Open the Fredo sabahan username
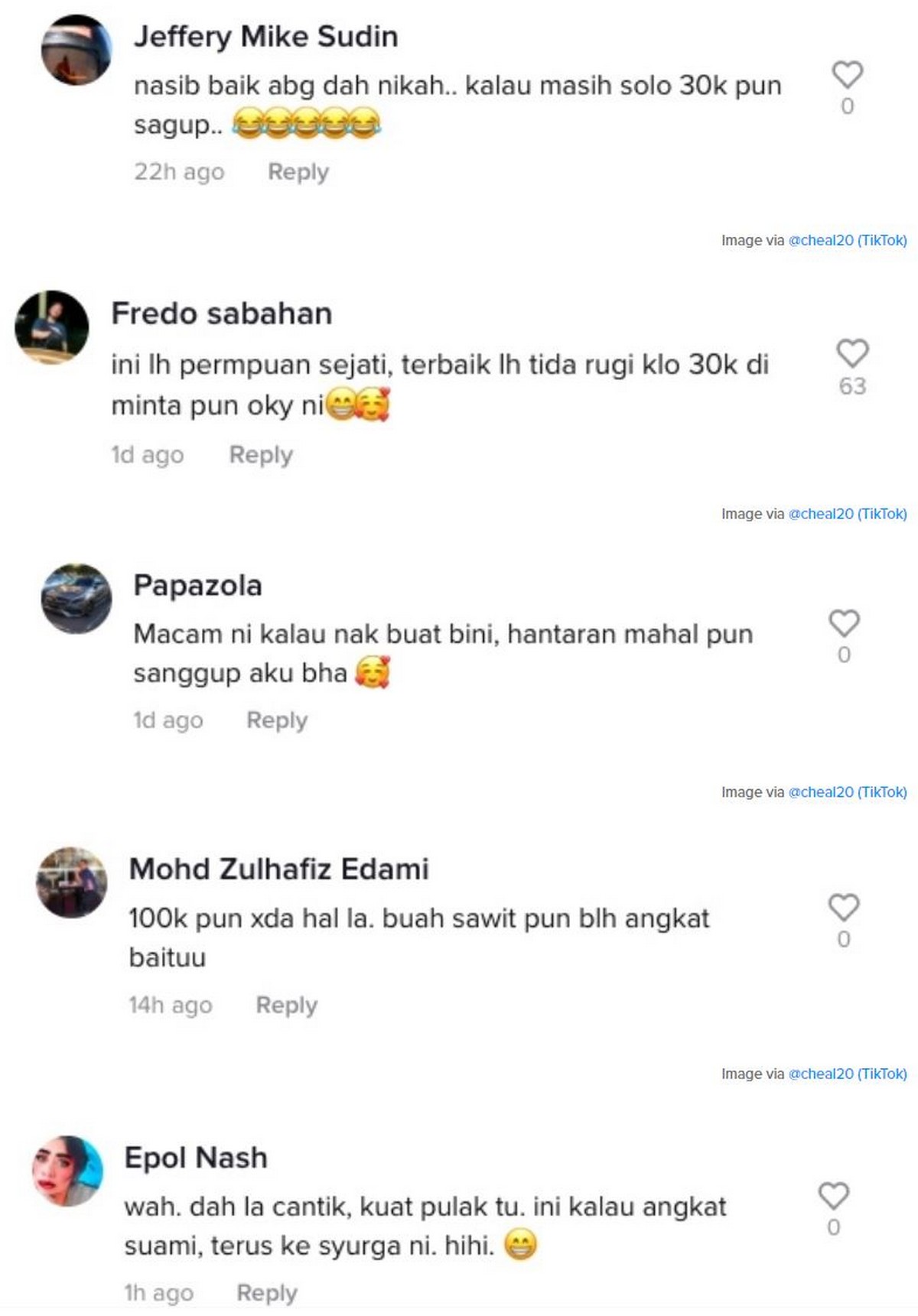Image resolution: width=918 pixels, height=1316 pixels. (222, 314)
